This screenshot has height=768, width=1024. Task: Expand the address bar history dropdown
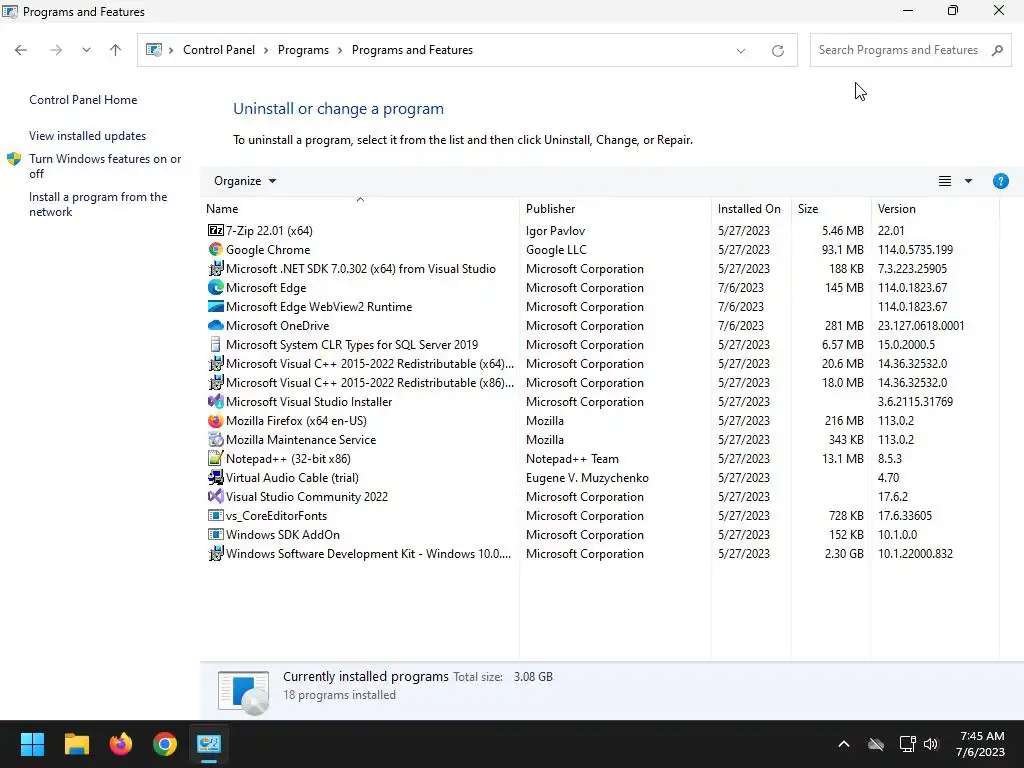pos(741,50)
